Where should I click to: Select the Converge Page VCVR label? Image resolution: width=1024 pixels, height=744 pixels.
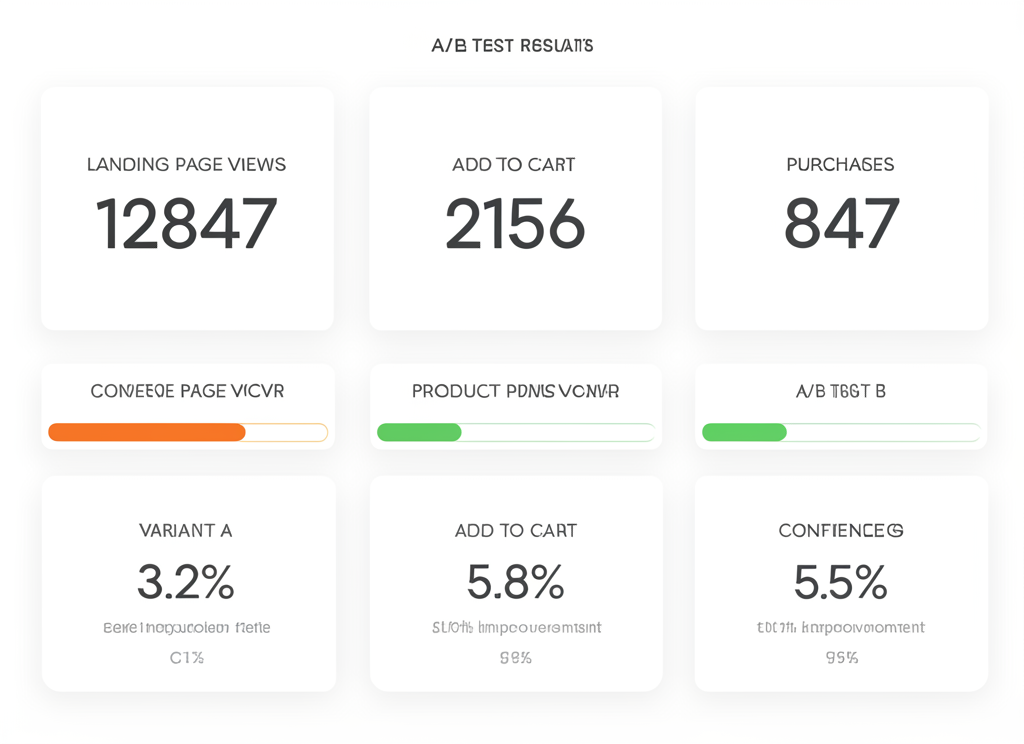pos(186,391)
